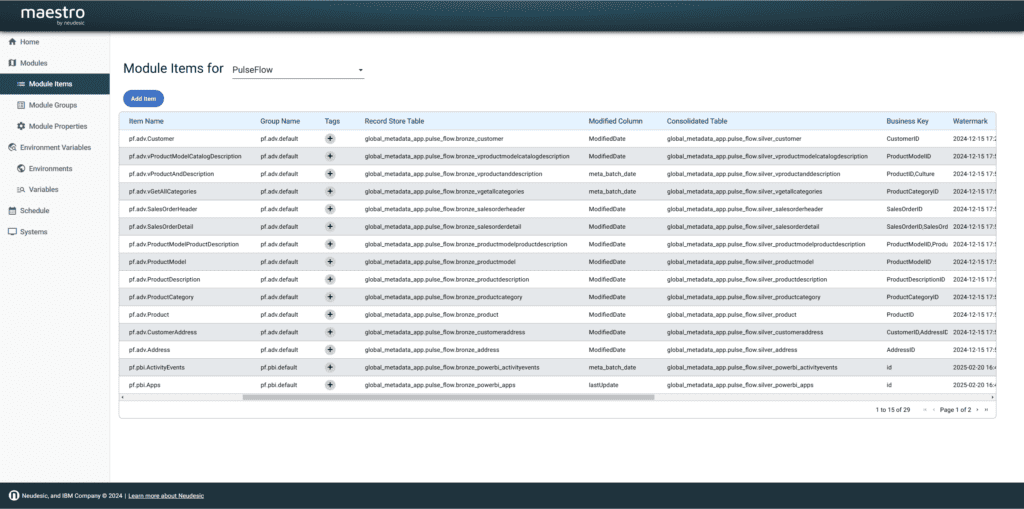1024x509 pixels.
Task: Add tag to pf.adv.ProductDescription row
Action: coord(330,279)
